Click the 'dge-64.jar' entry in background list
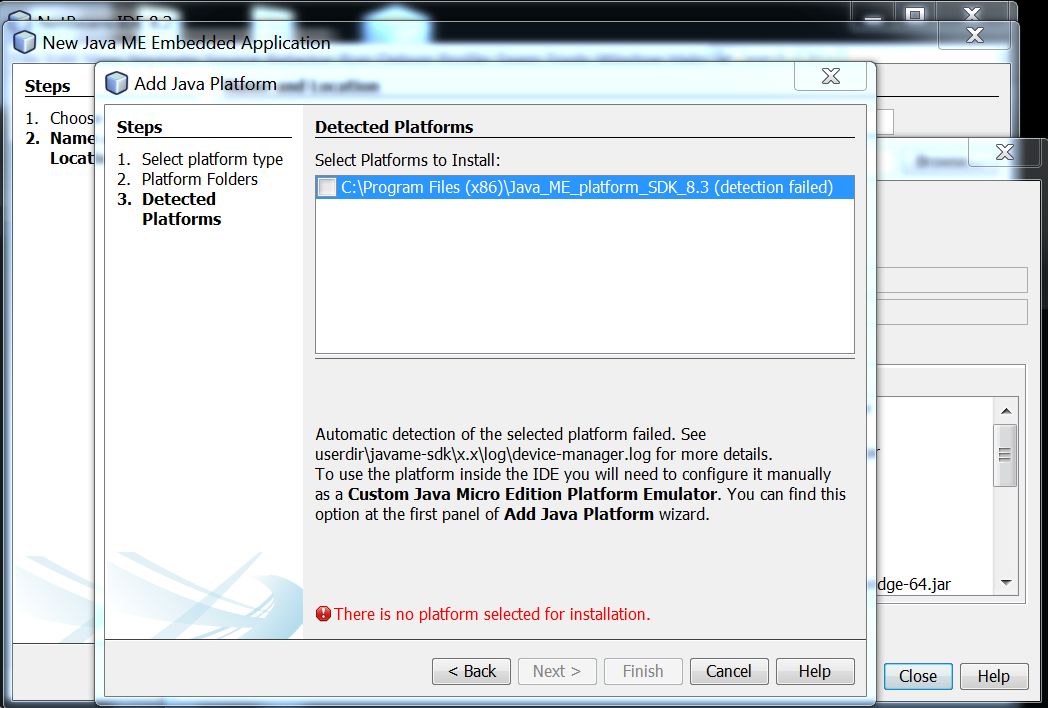Screen dimensions: 1048x708 coord(914,584)
